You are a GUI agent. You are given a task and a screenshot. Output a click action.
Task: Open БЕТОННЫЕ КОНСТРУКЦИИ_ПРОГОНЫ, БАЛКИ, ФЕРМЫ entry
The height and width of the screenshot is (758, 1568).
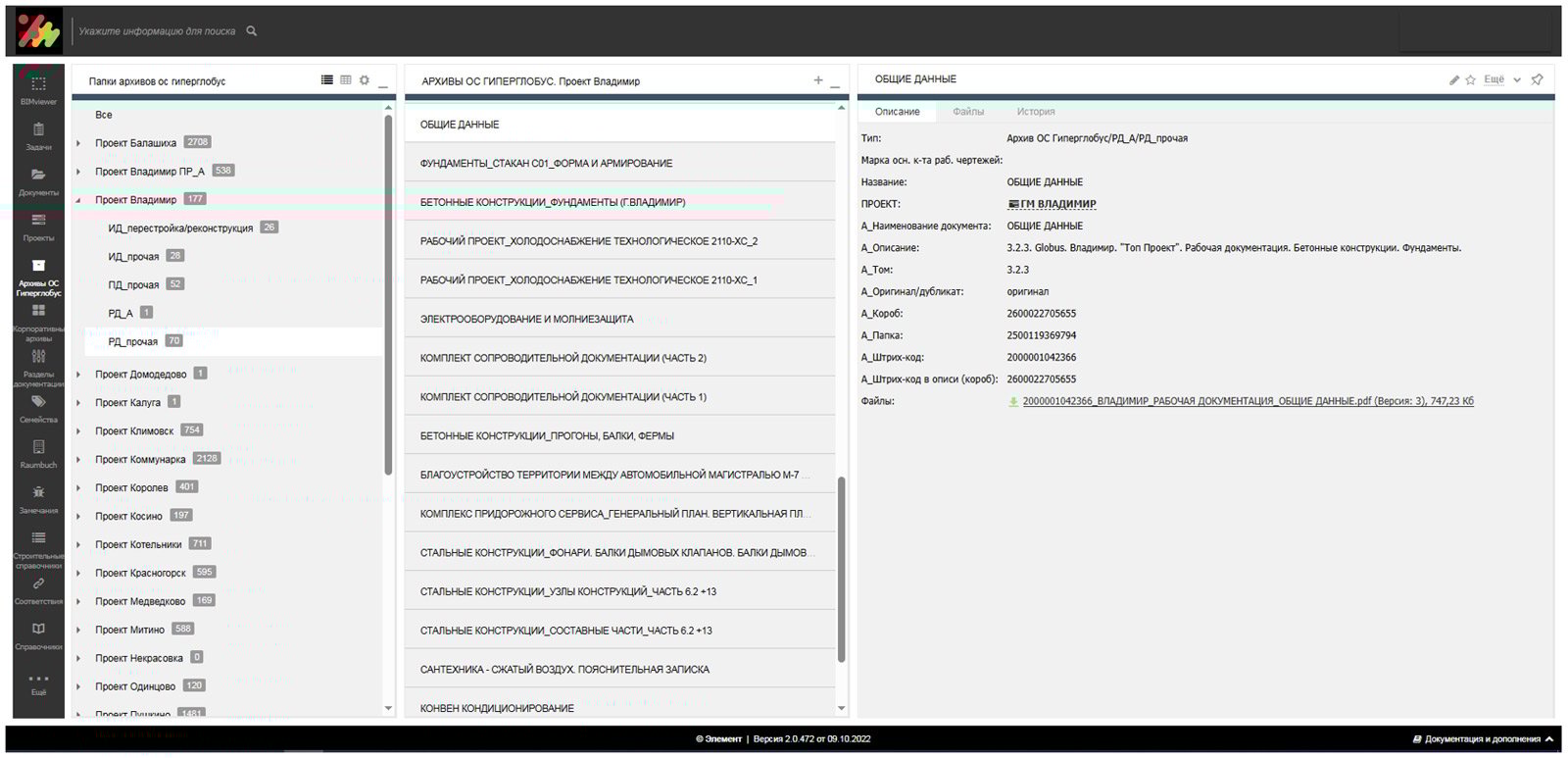tap(620, 436)
